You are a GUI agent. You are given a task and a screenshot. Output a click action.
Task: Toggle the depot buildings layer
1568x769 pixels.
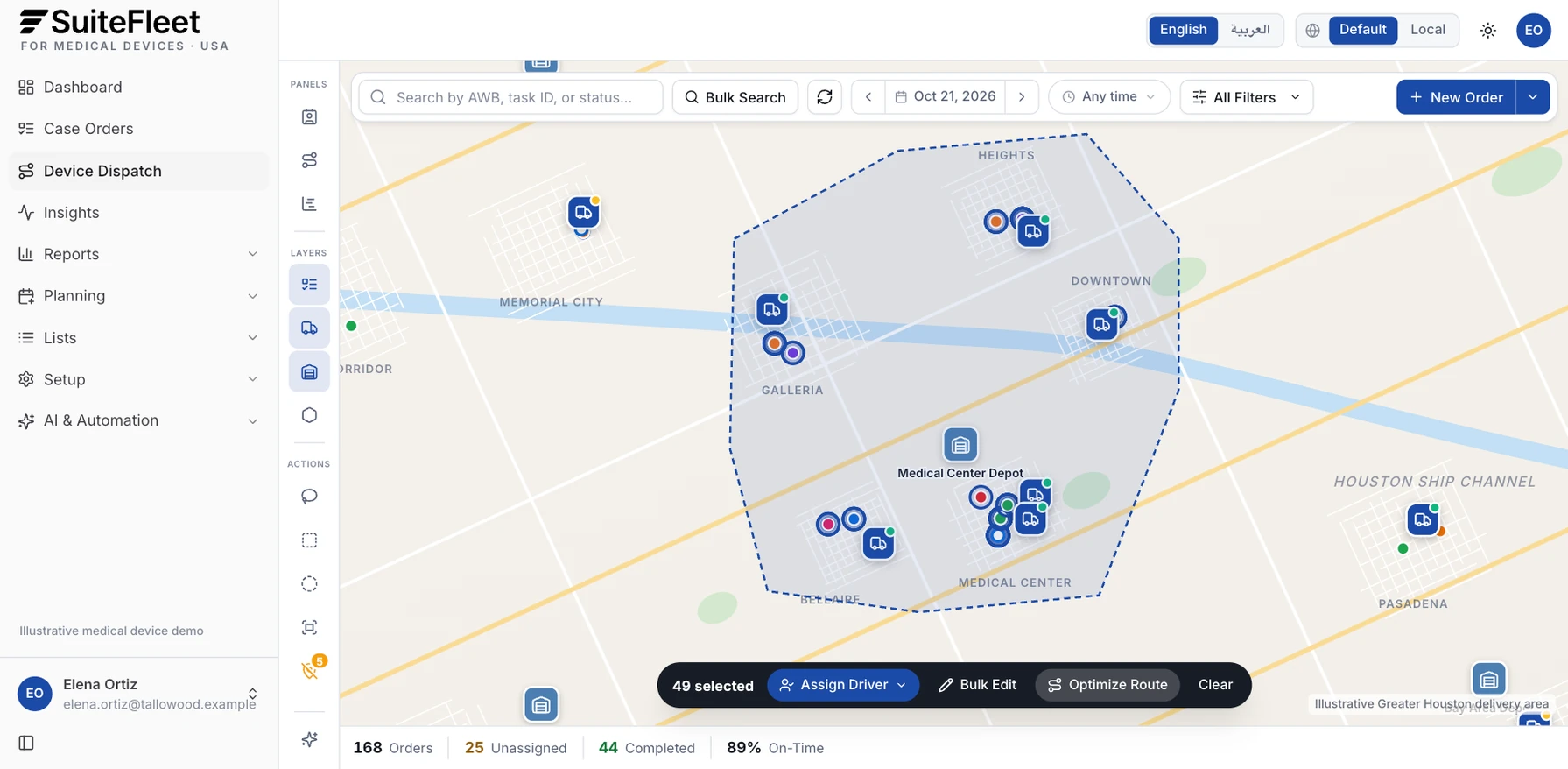point(309,372)
